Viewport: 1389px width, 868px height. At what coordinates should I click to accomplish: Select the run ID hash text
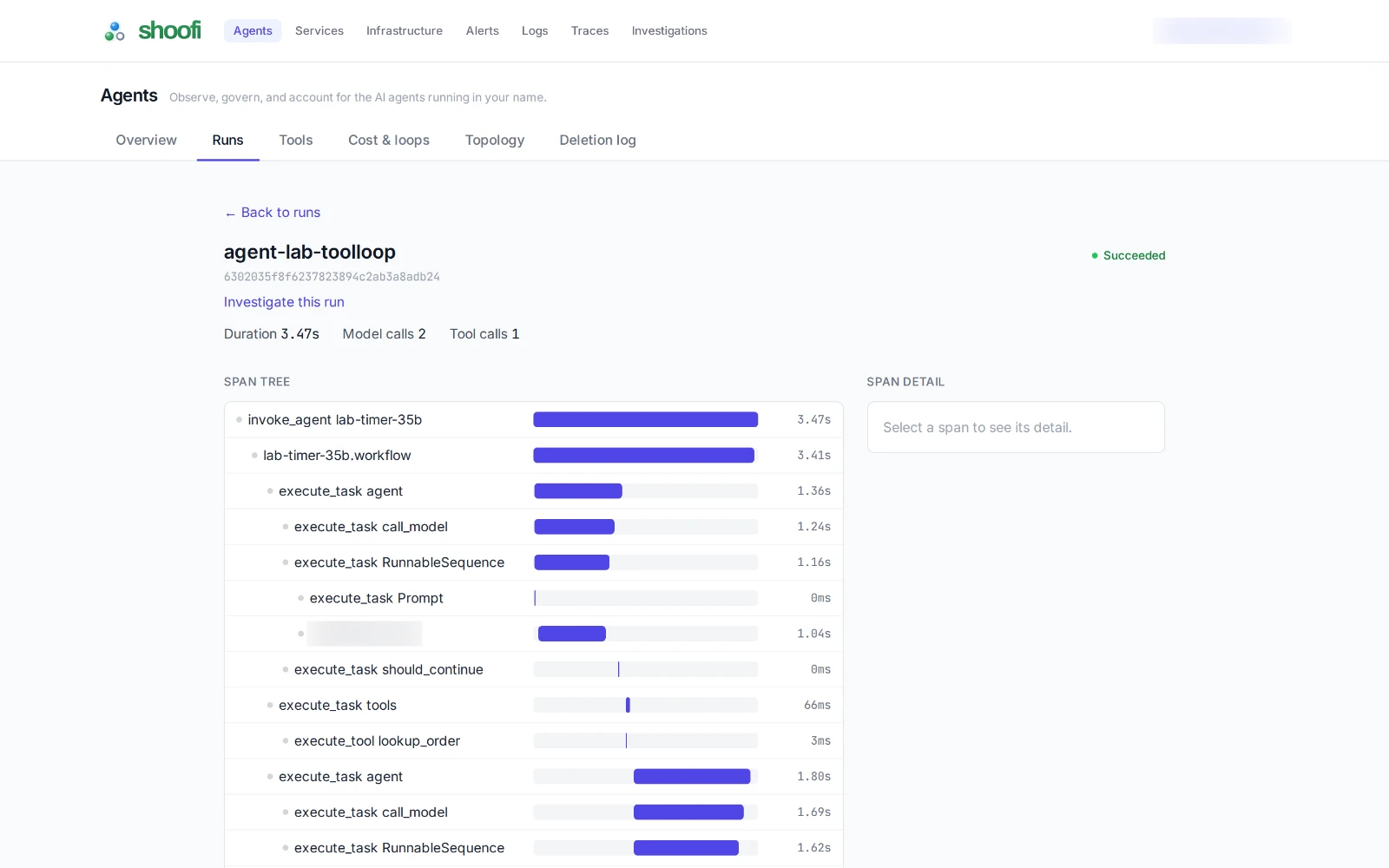pyautogui.click(x=332, y=277)
